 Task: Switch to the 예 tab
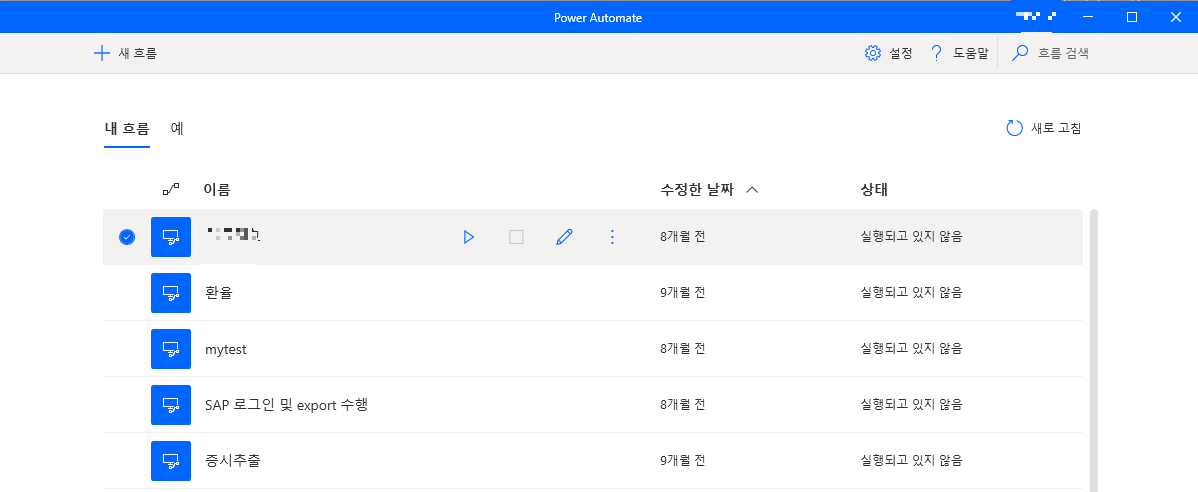point(177,128)
